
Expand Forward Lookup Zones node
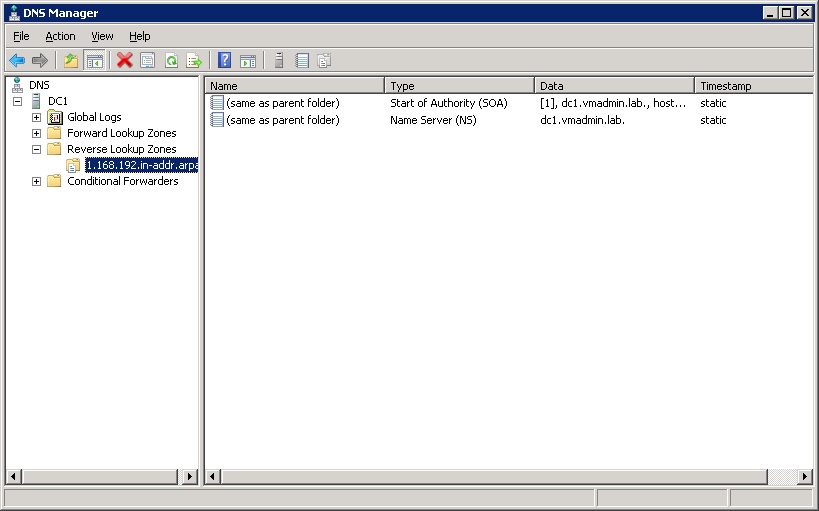36,133
